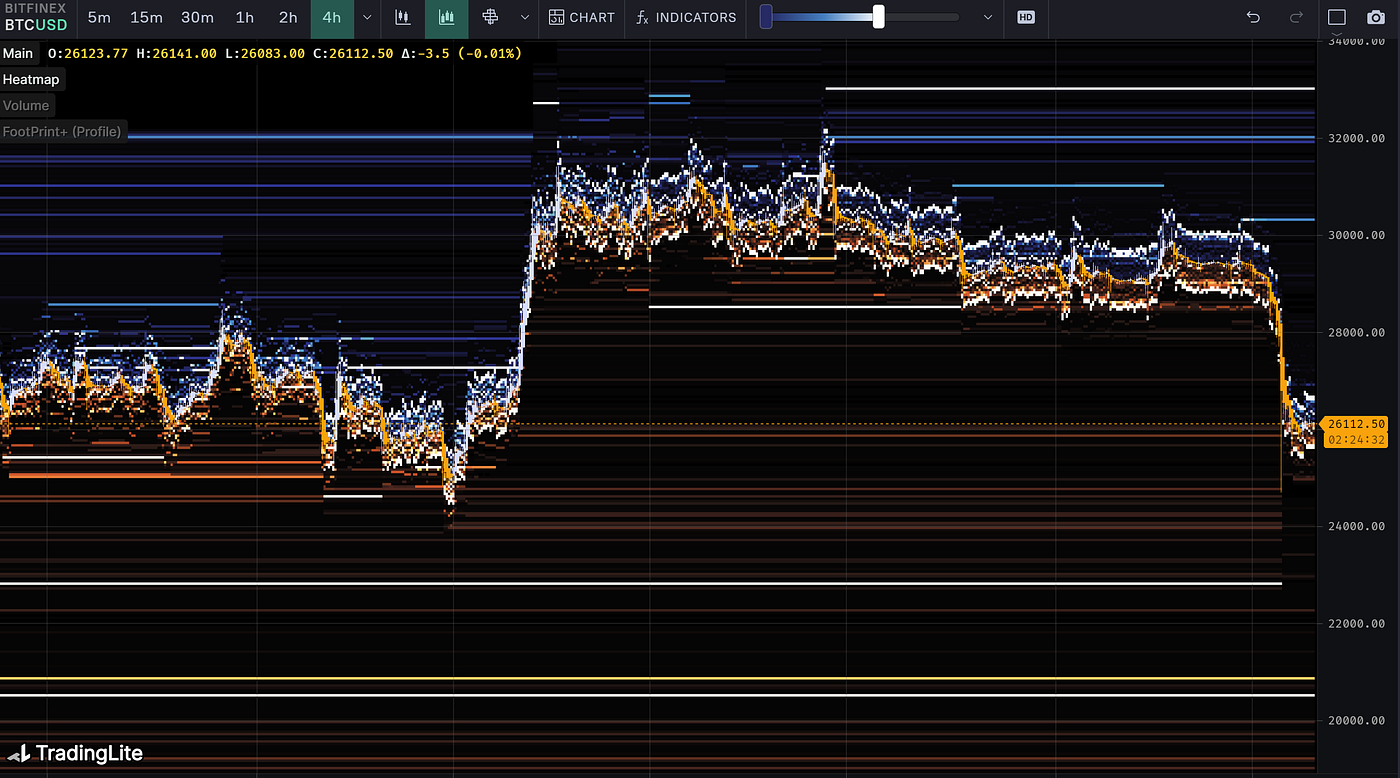1400x778 pixels.
Task: Select the crosshair cursor tool
Action: pyautogui.click(x=490, y=17)
